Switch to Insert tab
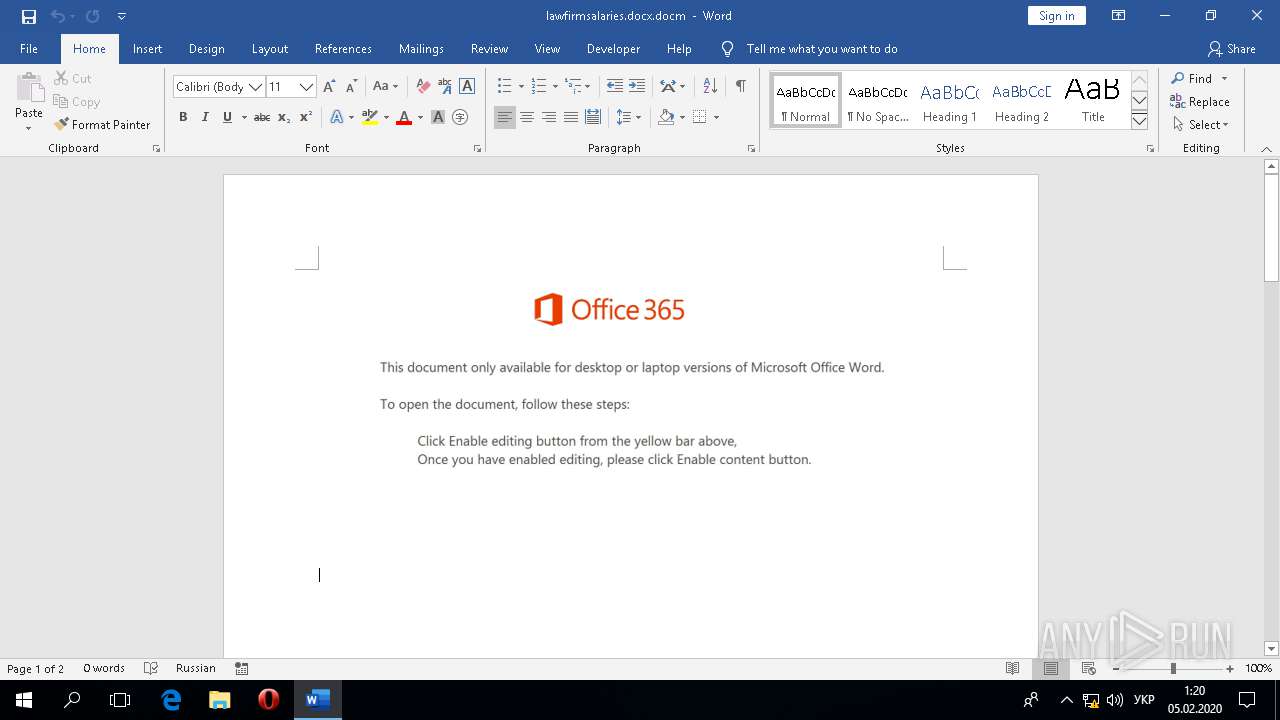 (x=147, y=49)
